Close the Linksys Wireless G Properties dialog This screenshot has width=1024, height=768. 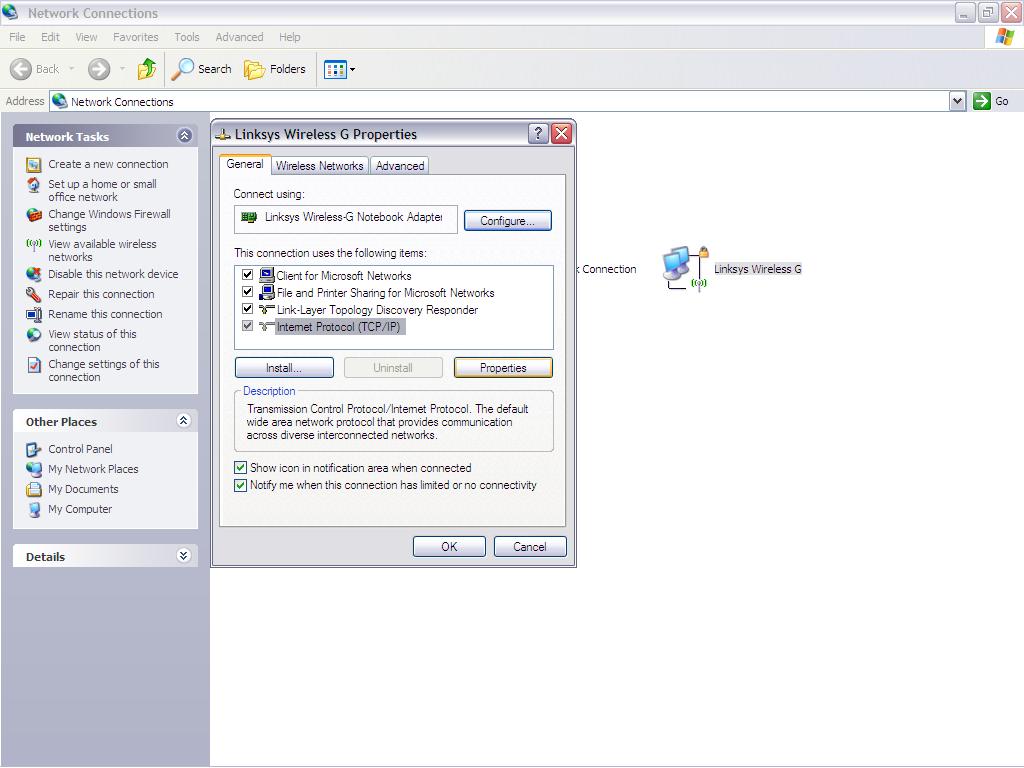coord(562,134)
